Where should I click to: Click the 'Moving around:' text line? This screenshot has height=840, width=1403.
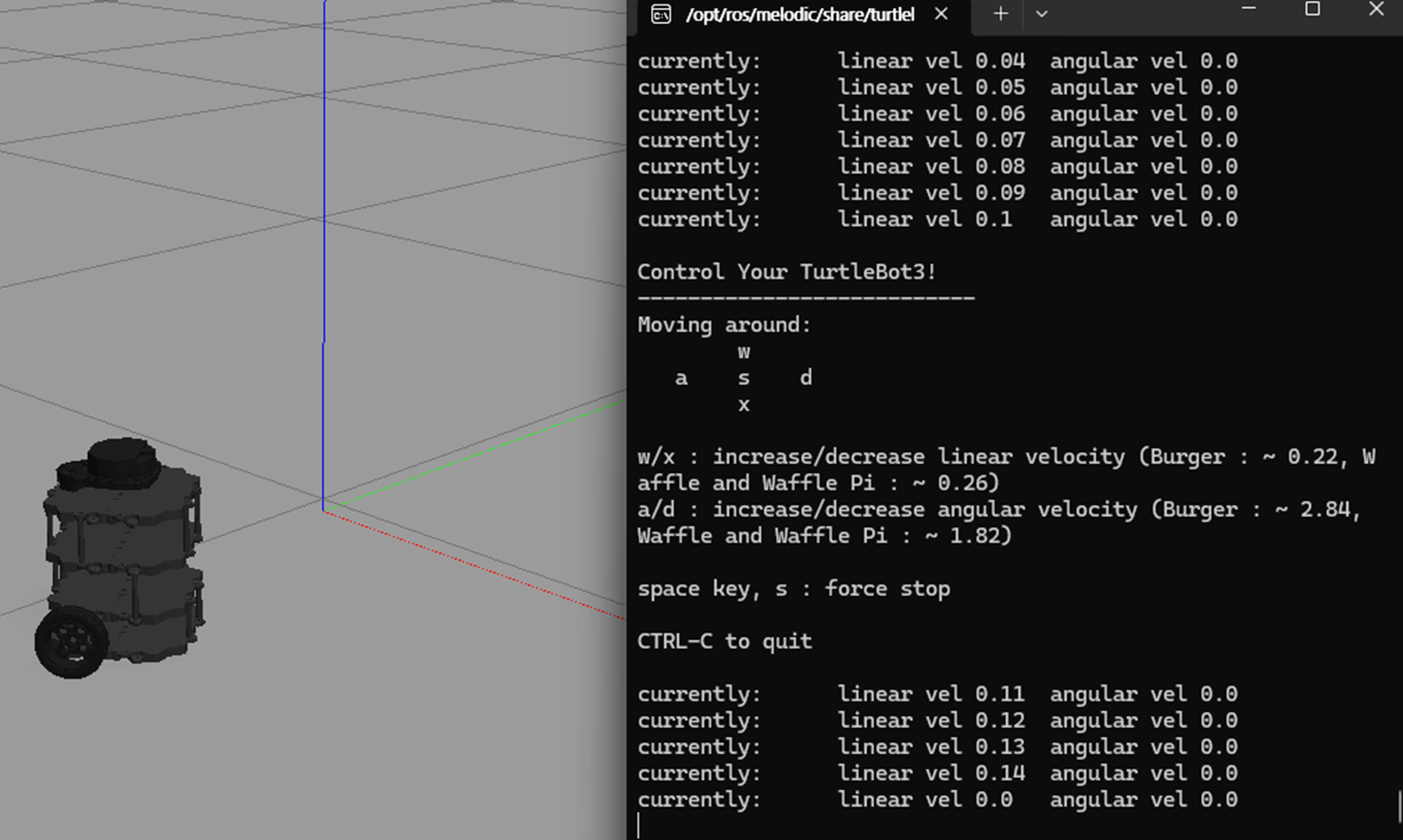[x=724, y=325]
